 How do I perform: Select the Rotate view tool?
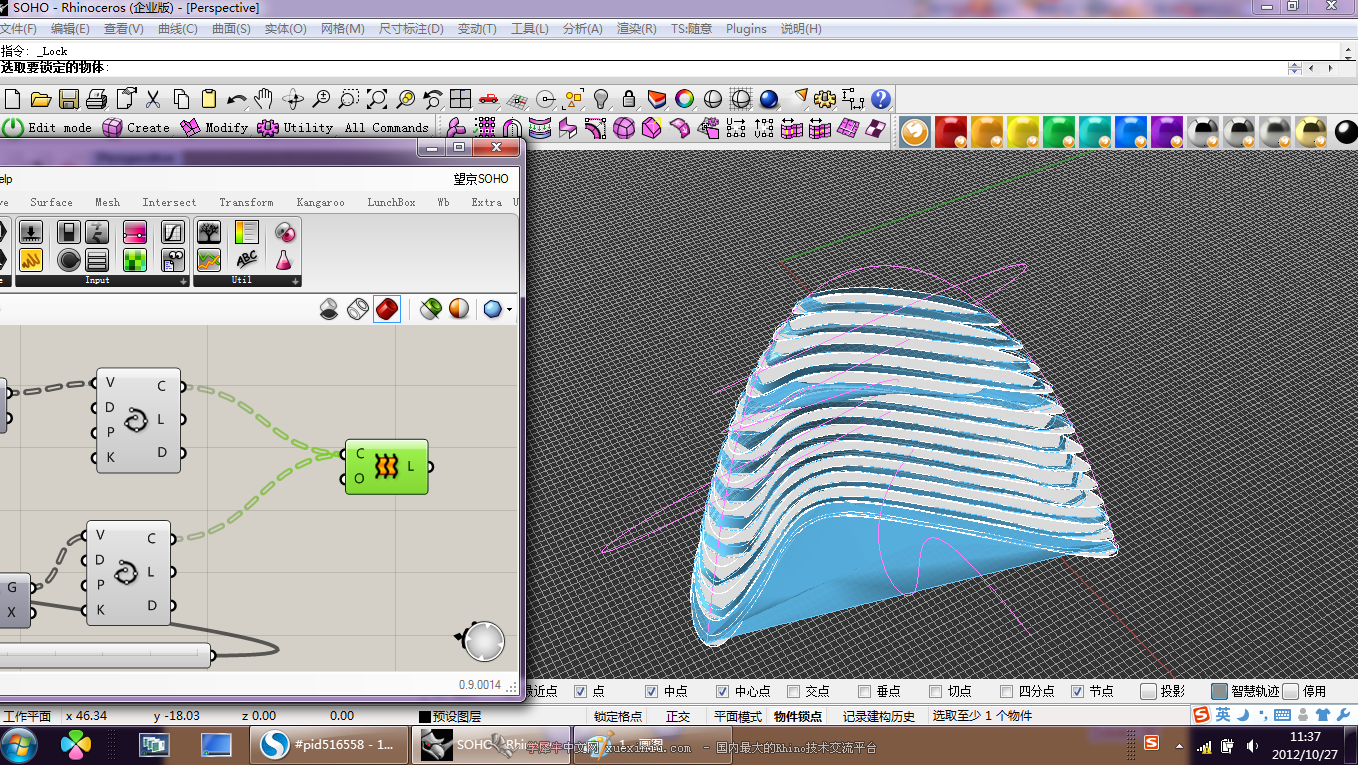point(293,99)
